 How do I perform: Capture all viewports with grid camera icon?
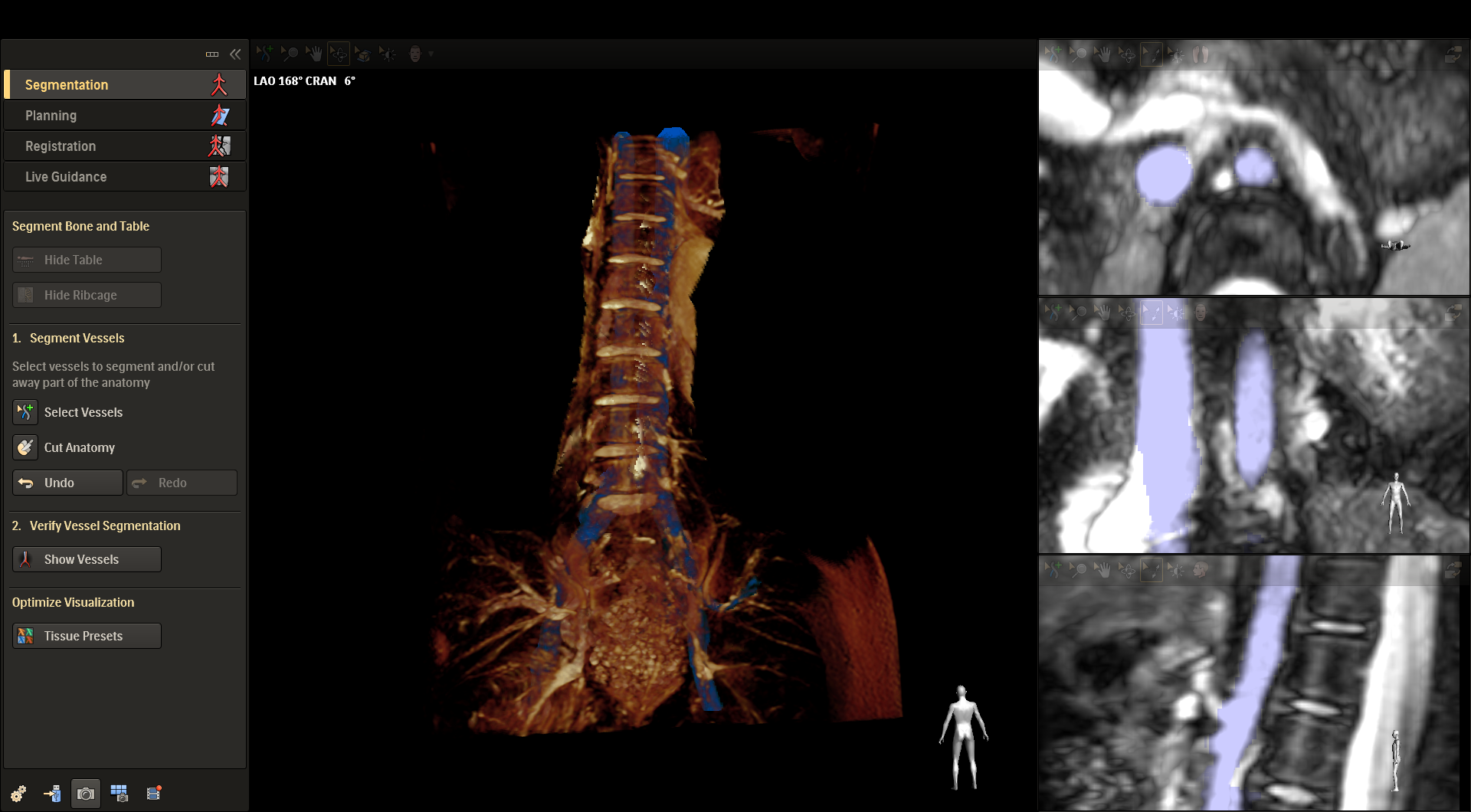tap(120, 794)
